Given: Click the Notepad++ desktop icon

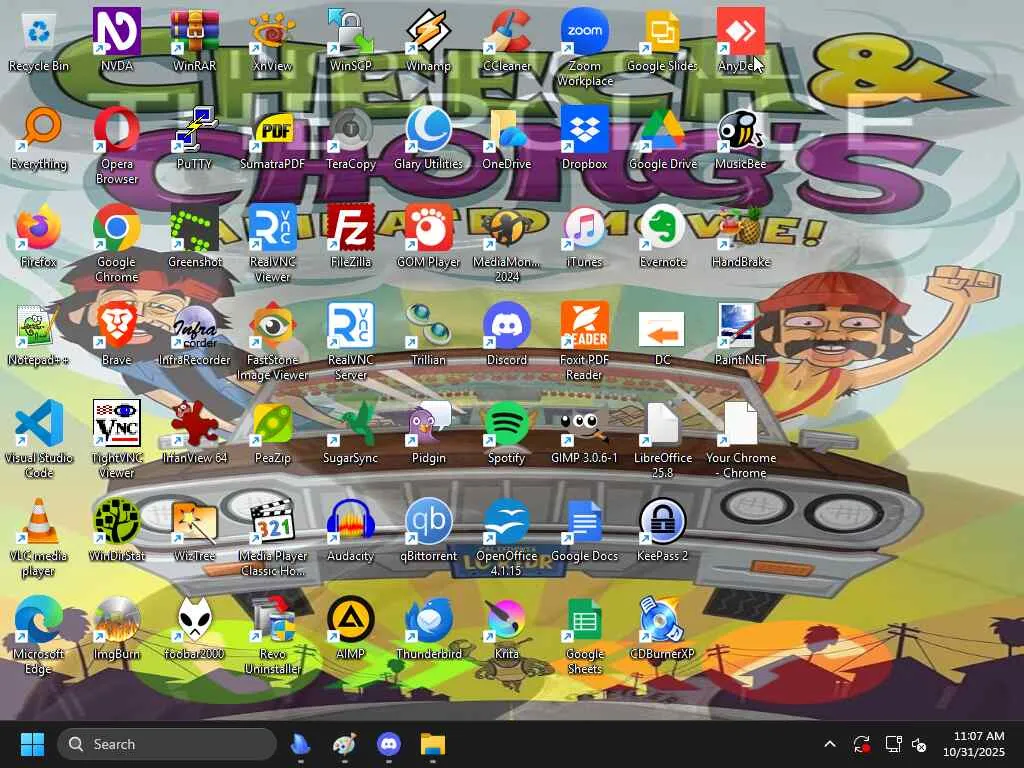Looking at the screenshot, I should [x=39, y=325].
